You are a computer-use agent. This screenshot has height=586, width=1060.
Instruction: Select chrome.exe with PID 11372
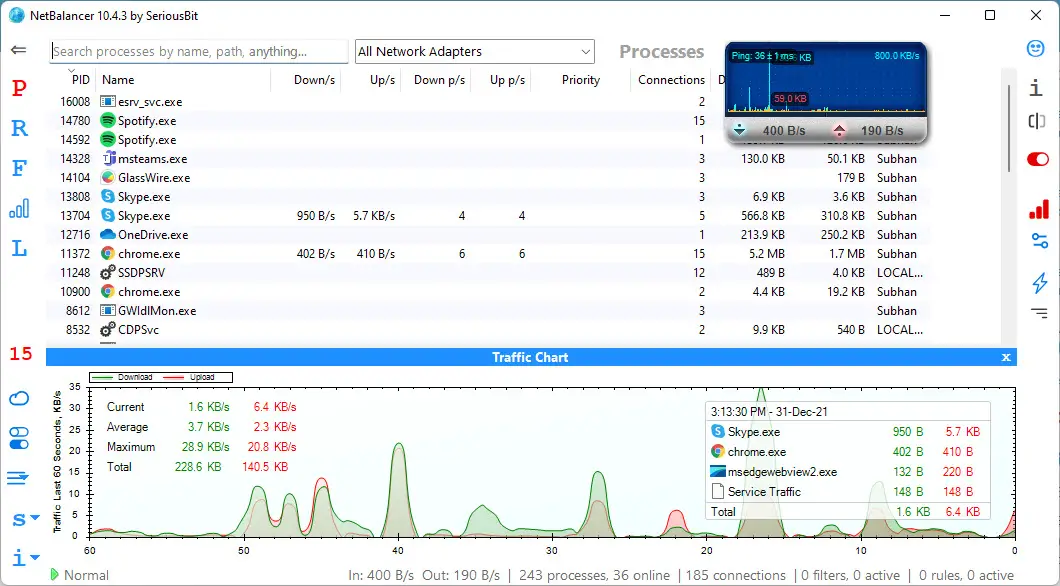click(490, 253)
